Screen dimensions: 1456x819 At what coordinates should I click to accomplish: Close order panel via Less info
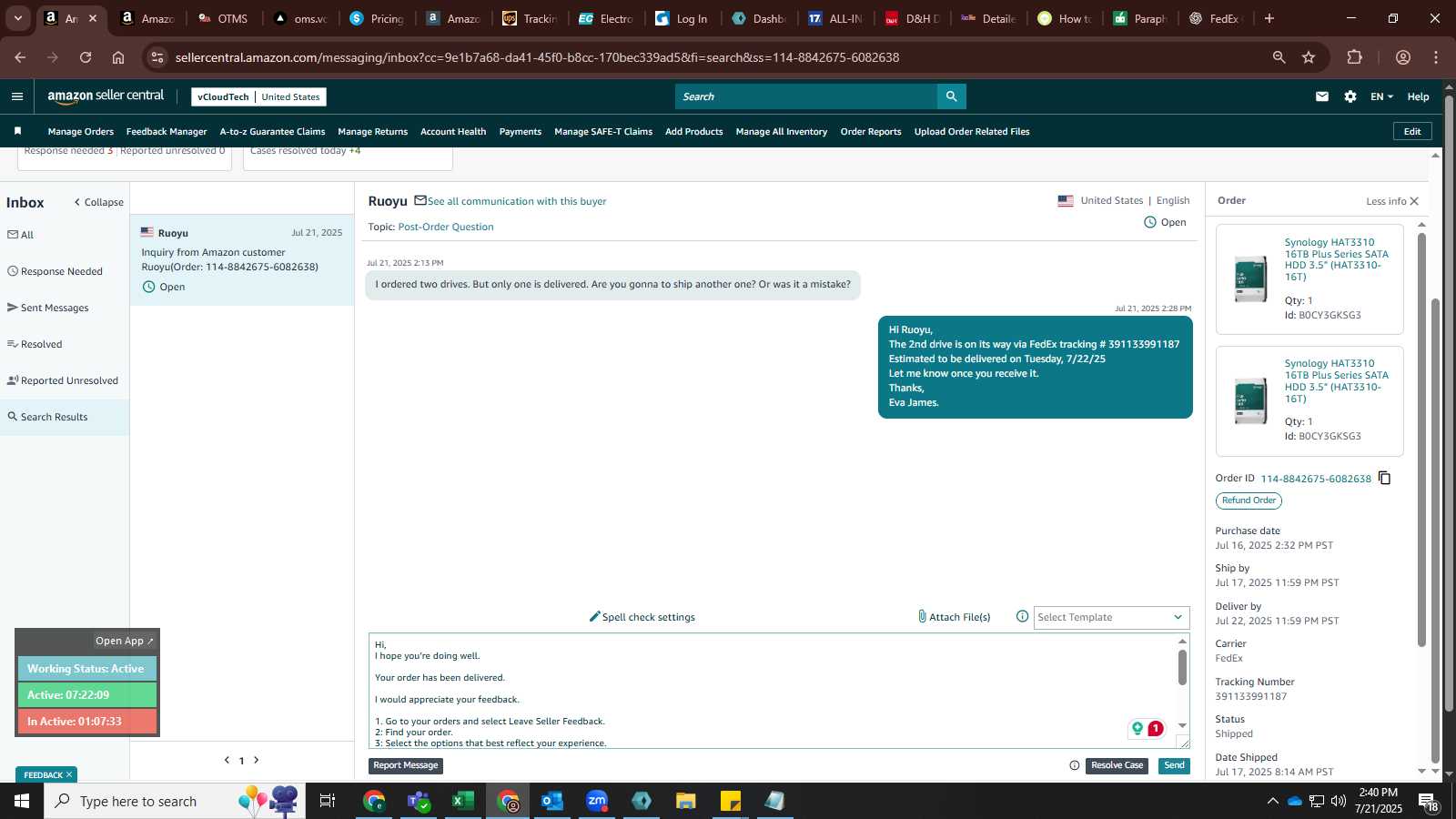1391,201
